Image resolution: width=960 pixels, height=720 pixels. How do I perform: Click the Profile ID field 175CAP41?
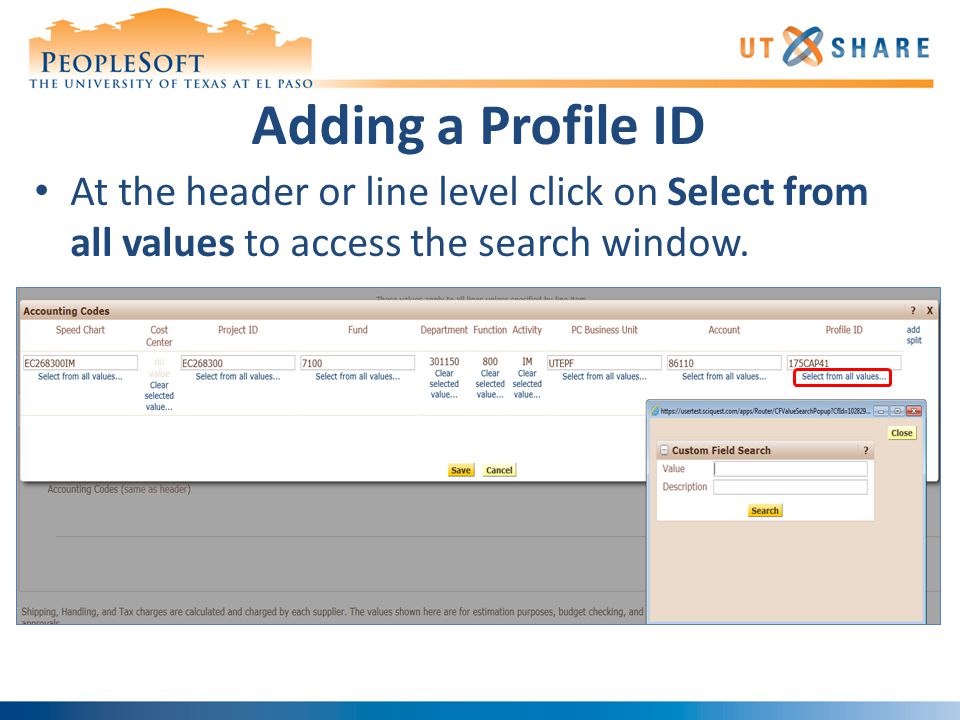844,362
